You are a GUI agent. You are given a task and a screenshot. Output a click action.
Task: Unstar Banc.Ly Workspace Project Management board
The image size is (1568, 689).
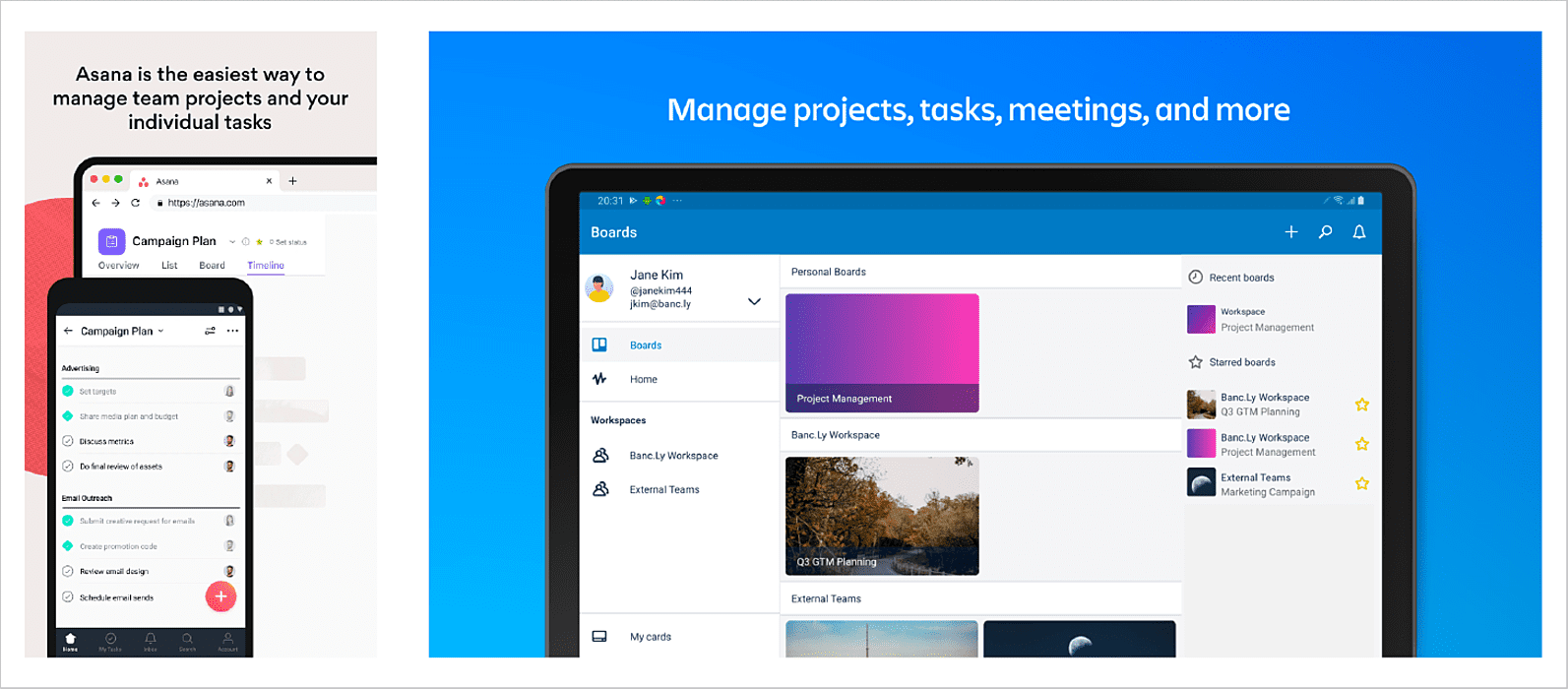(1362, 444)
